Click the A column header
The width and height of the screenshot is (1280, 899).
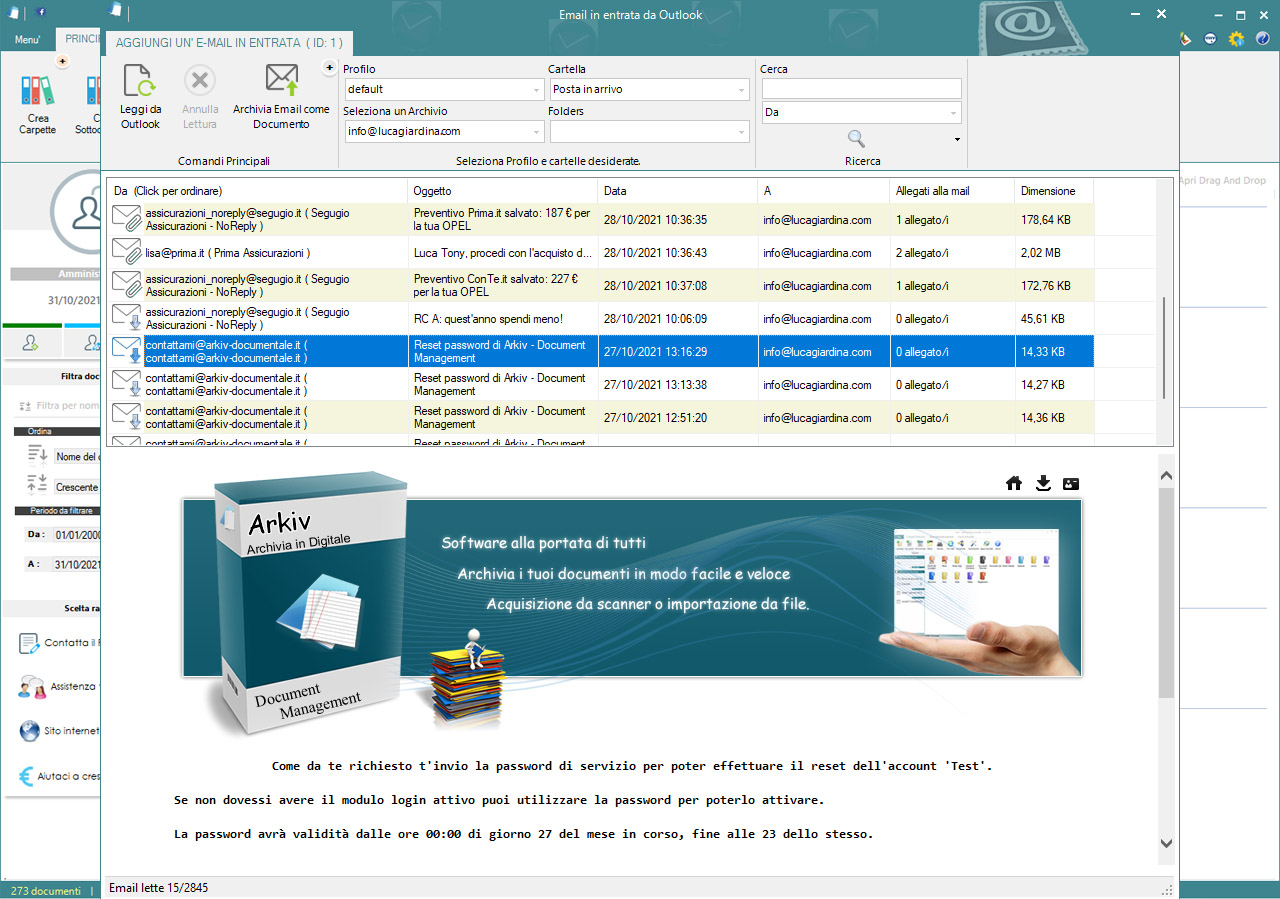[824, 191]
